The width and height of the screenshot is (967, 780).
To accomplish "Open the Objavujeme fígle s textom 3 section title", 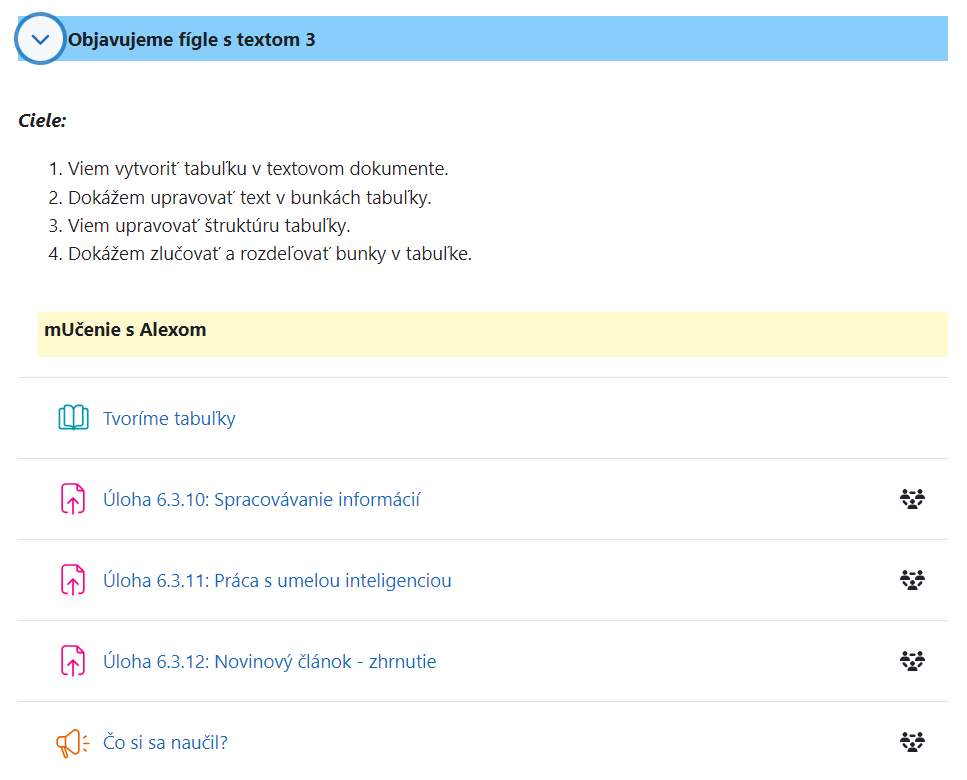I will click(x=191, y=39).
